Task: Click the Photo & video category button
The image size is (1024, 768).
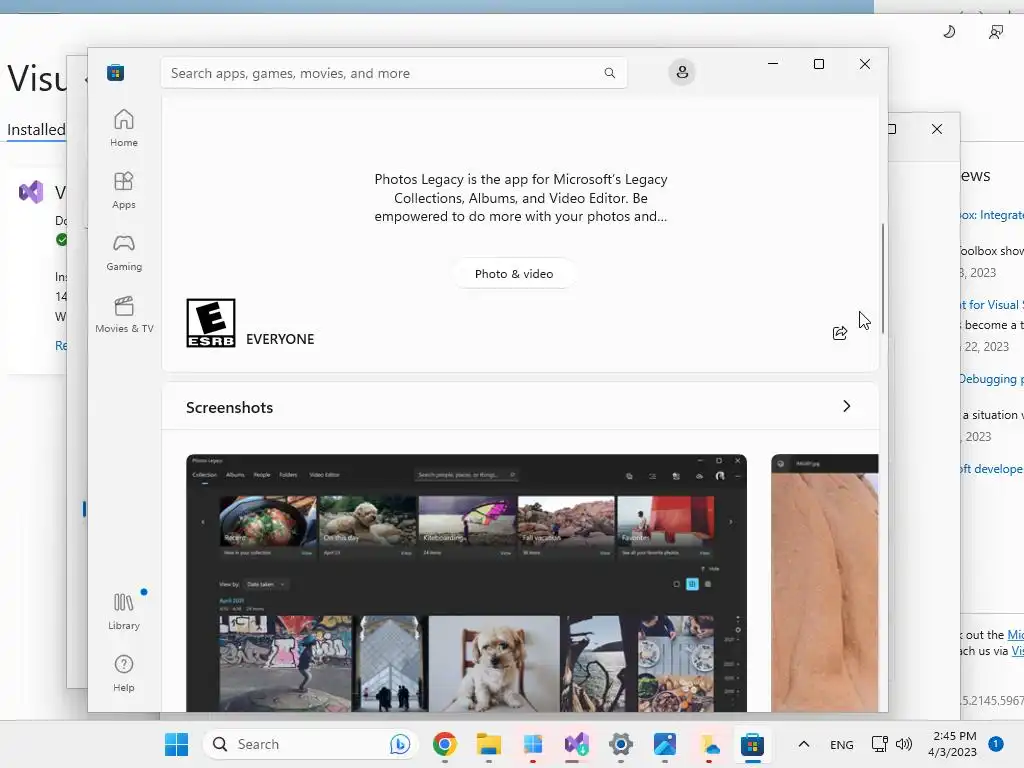Action: (x=514, y=274)
